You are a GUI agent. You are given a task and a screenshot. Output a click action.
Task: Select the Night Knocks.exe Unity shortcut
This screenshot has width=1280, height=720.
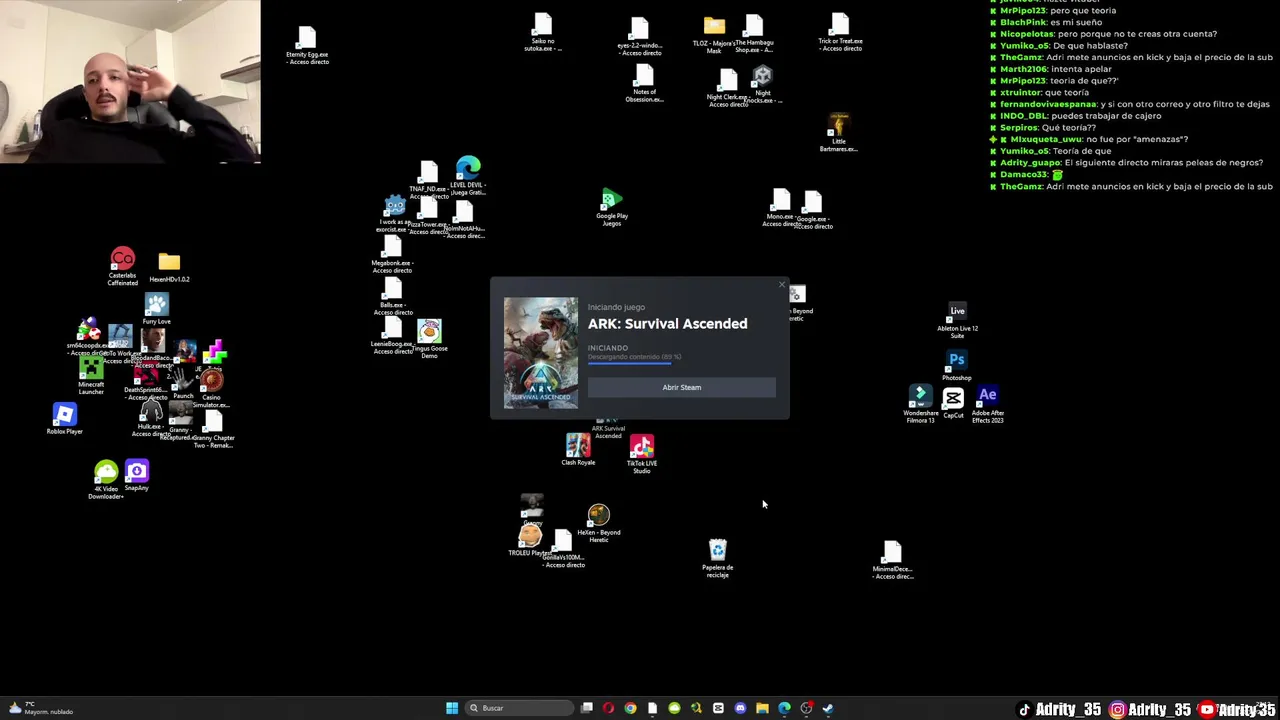pyautogui.click(x=762, y=85)
